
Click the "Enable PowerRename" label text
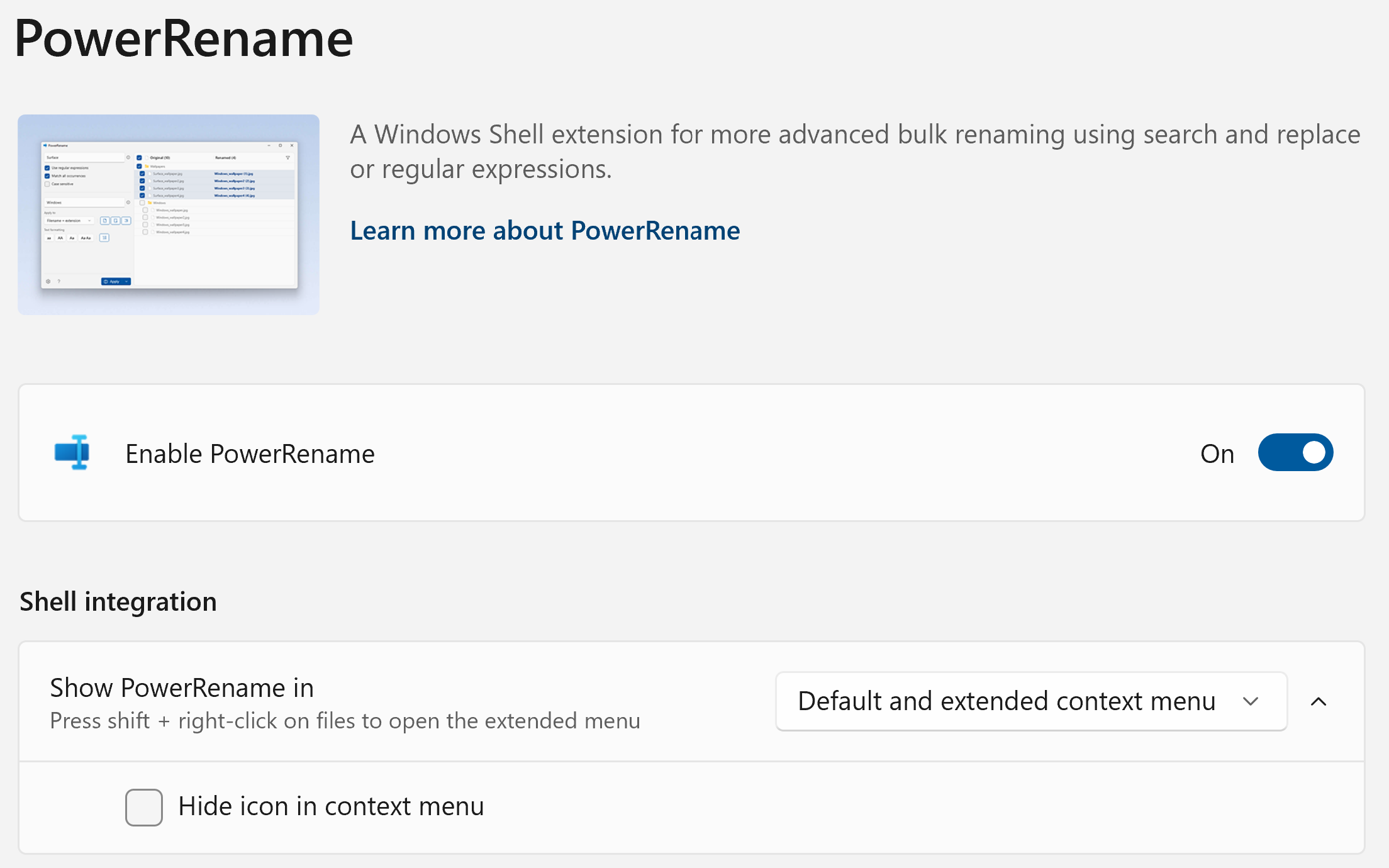tap(250, 453)
